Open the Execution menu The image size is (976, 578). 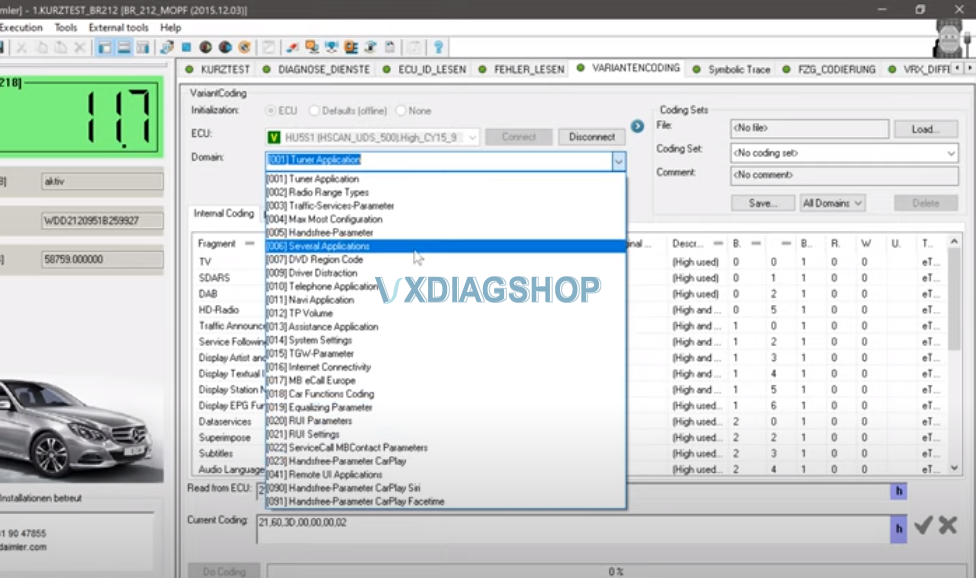point(21,27)
